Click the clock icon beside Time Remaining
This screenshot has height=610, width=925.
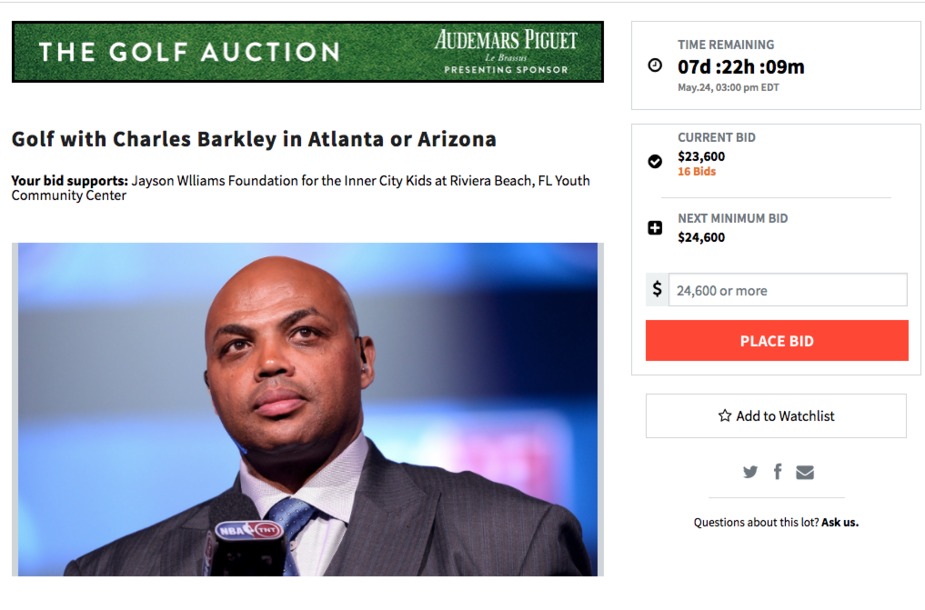(655, 65)
